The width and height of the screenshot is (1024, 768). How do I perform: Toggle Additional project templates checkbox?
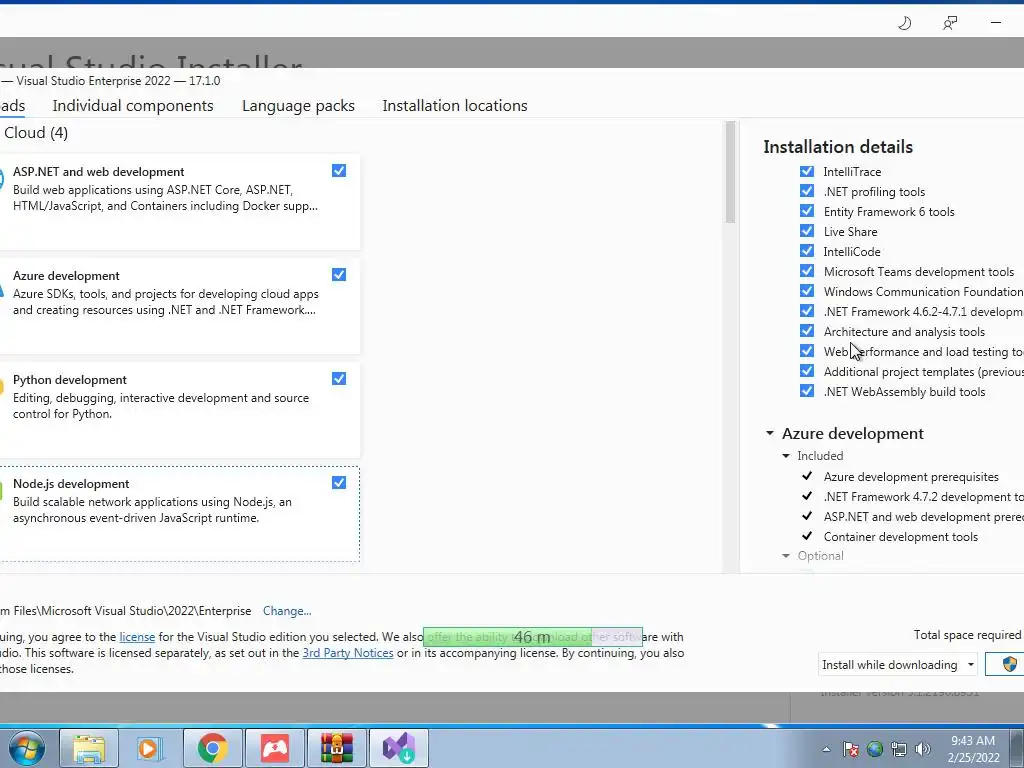(807, 371)
